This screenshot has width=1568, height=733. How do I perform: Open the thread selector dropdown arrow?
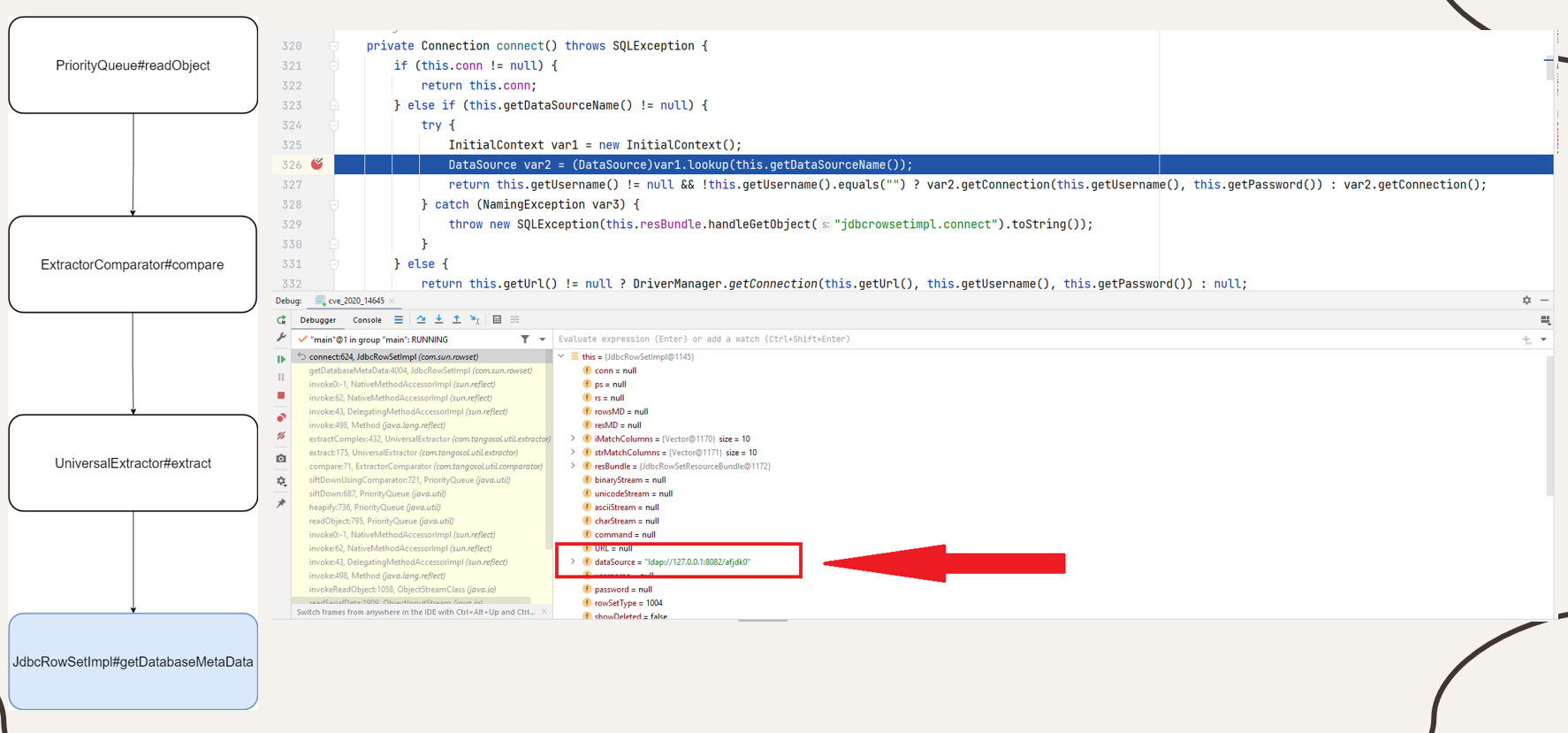543,340
